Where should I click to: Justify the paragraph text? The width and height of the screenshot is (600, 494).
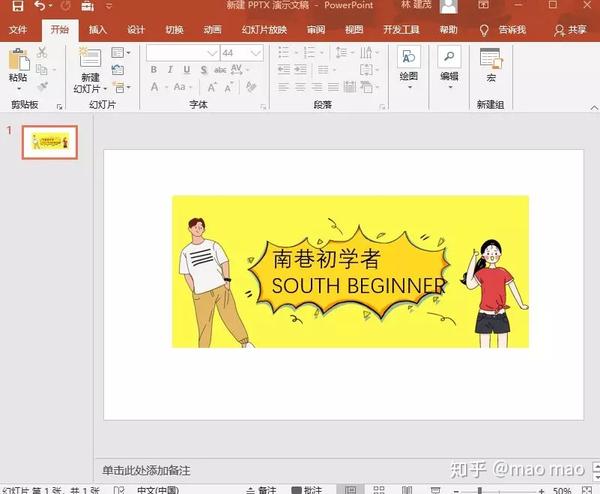(333, 87)
